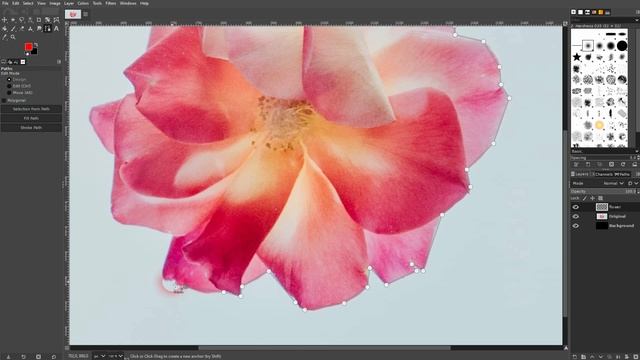The image size is (640, 360).
Task: Open tool options tab configuration menu
Action: 59,62
